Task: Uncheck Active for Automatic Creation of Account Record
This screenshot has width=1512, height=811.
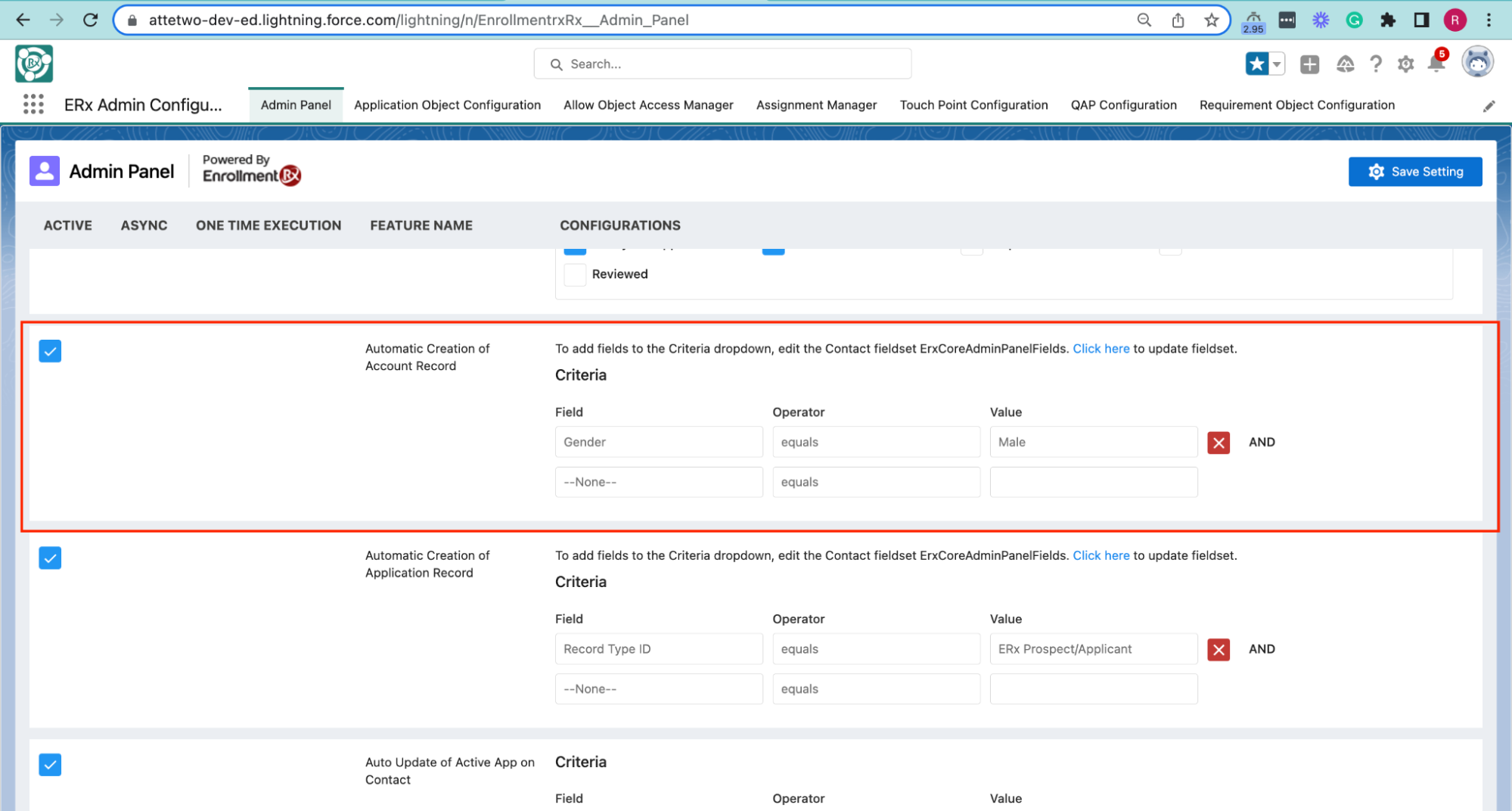Action: tap(50, 351)
